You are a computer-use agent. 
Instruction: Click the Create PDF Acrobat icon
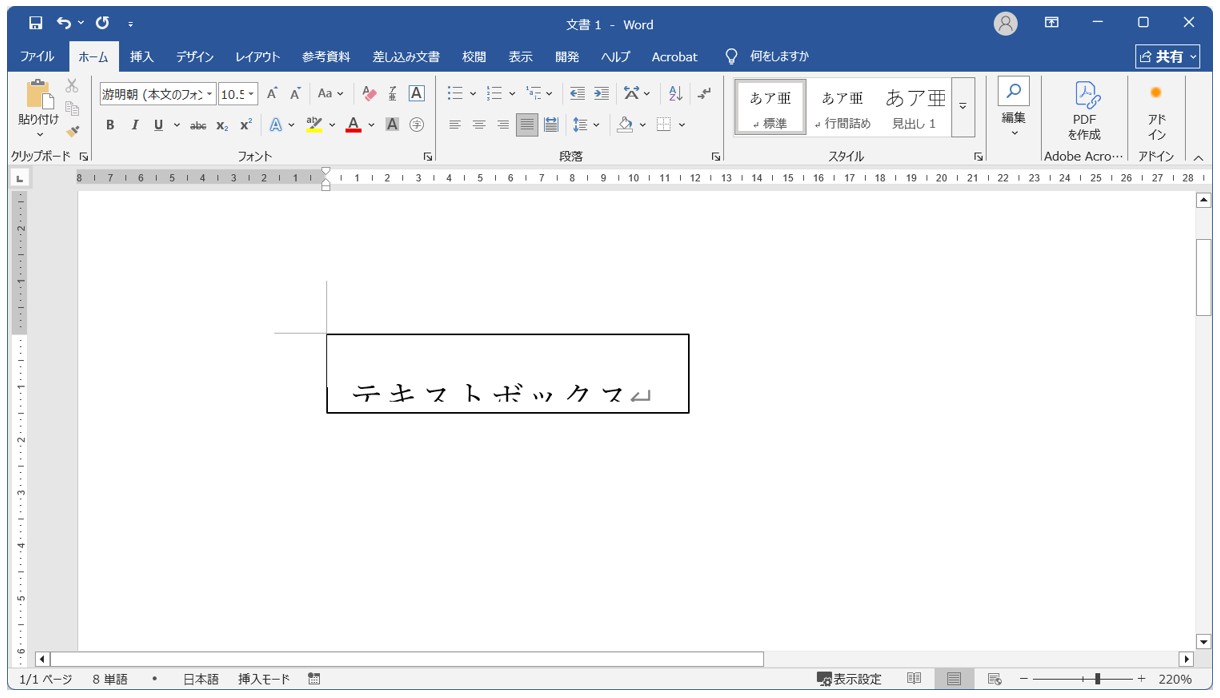(1086, 95)
